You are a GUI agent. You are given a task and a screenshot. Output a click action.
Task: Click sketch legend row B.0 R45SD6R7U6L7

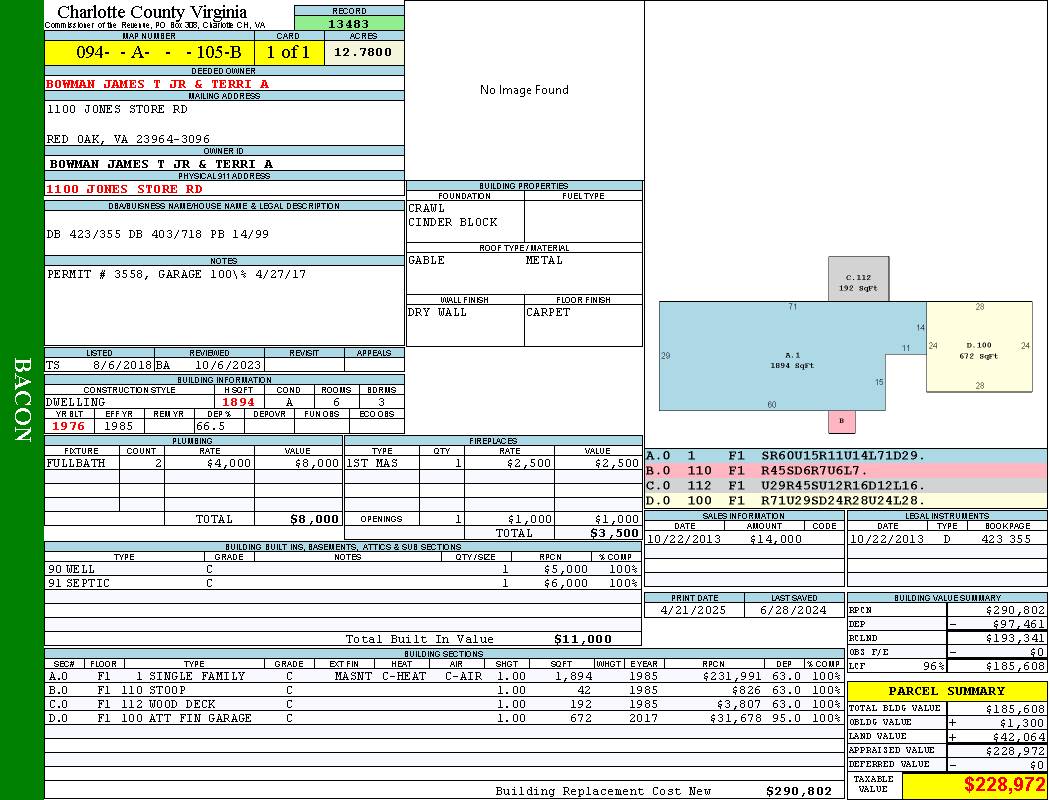[846, 471]
